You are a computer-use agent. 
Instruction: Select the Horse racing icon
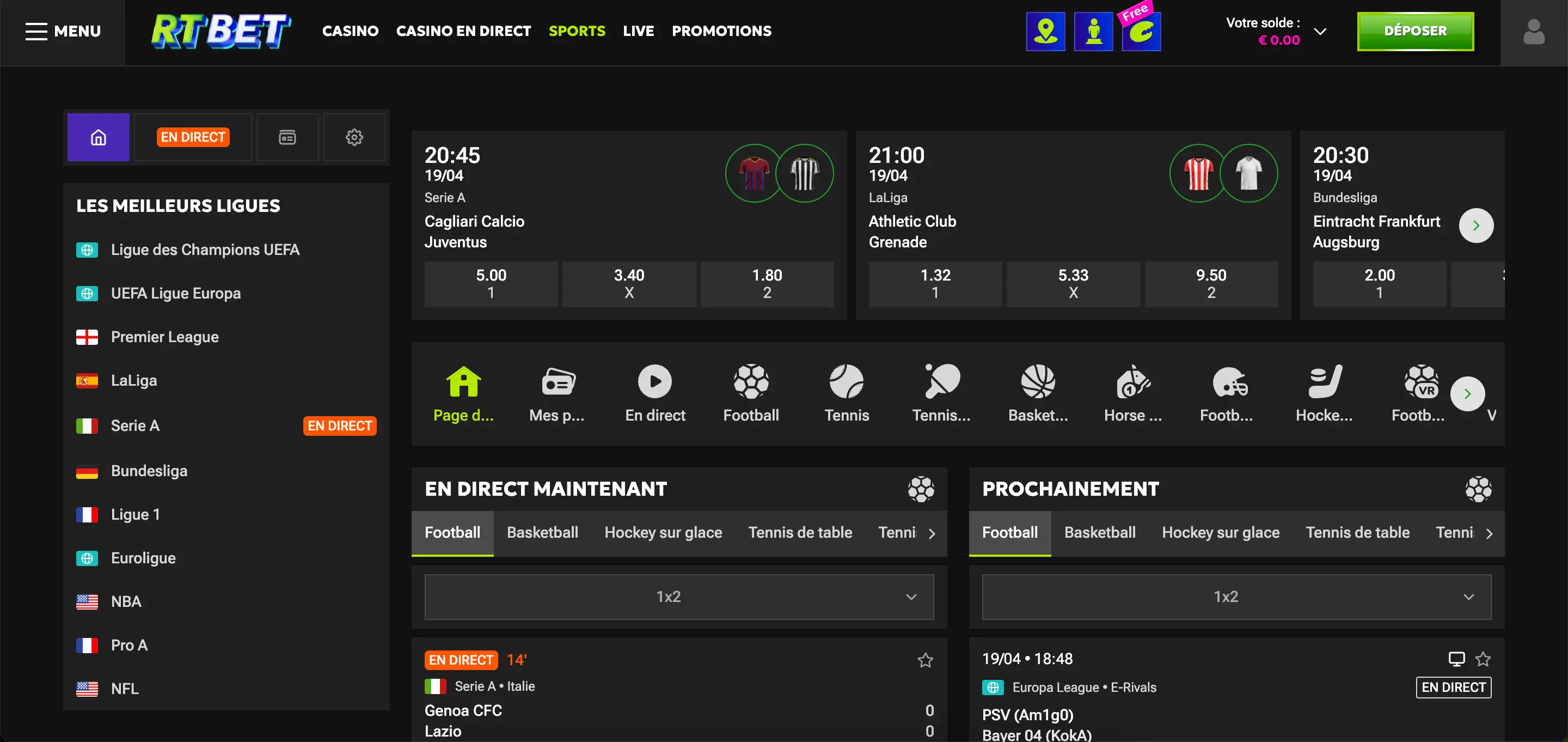click(x=1133, y=393)
